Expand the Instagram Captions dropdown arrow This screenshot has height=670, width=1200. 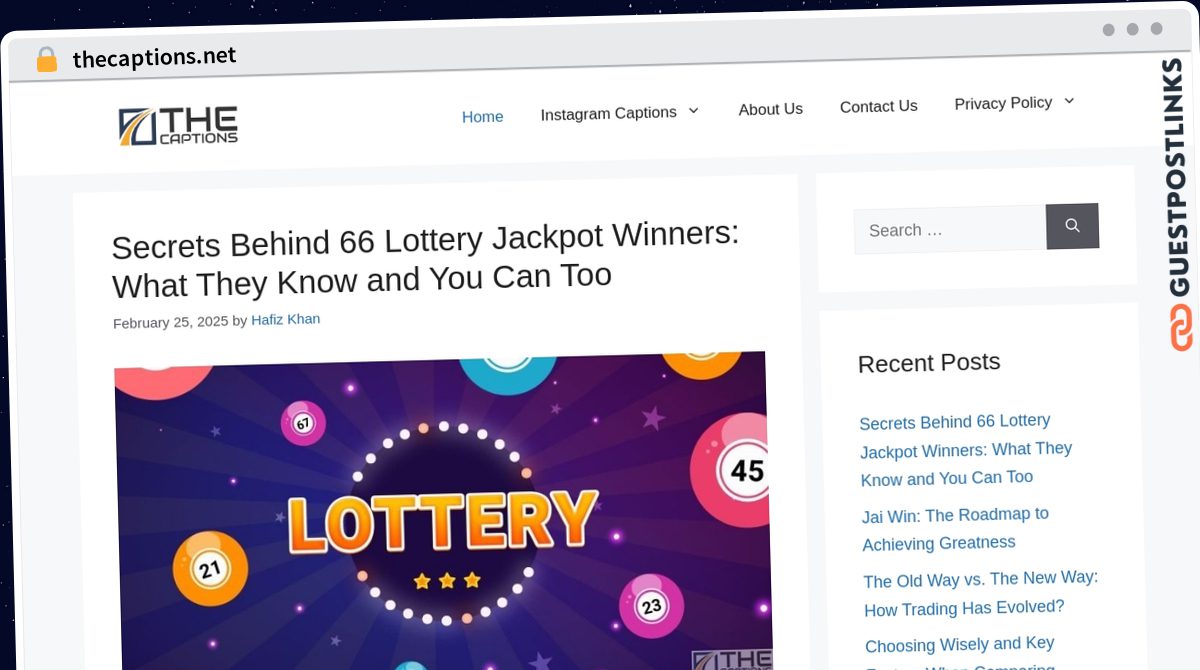(693, 110)
